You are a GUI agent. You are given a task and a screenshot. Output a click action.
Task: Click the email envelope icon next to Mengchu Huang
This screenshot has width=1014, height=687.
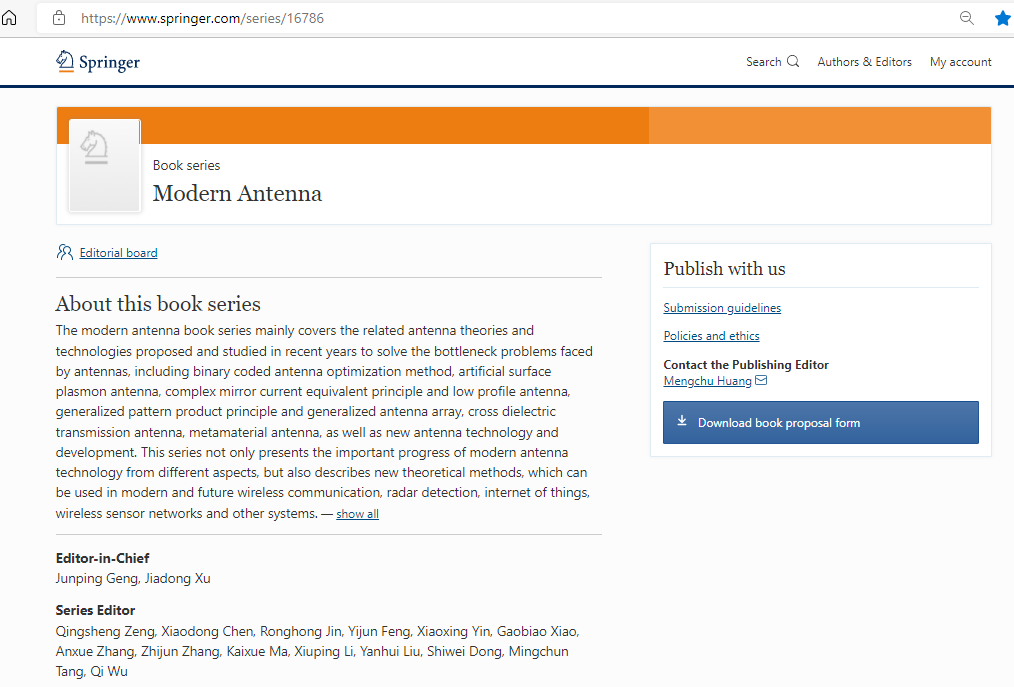[761, 380]
